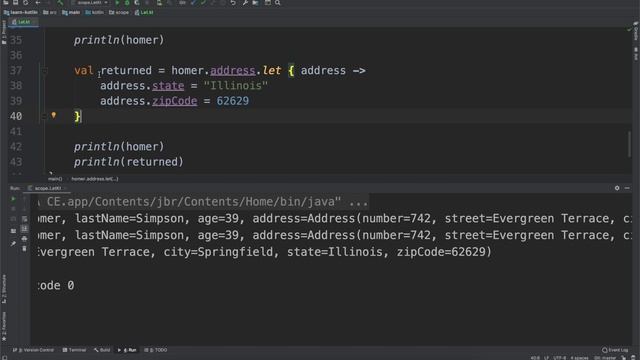Click the editor vertical scrollbar thumb
The width and height of the screenshot is (640, 360).
(629, 144)
